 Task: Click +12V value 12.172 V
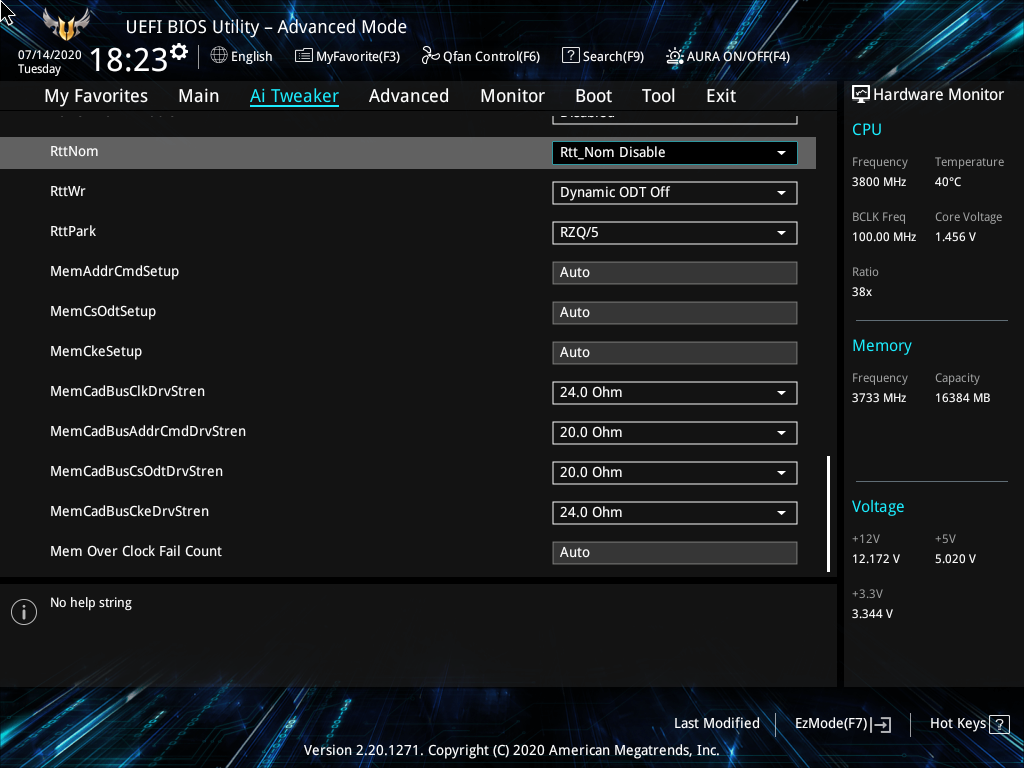tap(875, 559)
